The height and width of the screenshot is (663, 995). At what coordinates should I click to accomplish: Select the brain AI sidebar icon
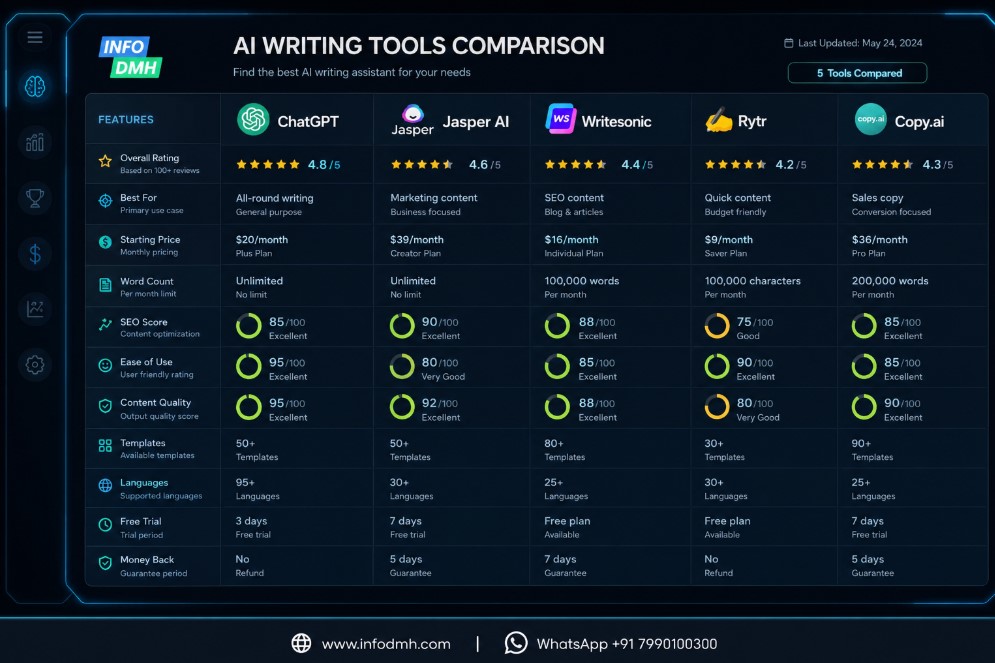35,86
